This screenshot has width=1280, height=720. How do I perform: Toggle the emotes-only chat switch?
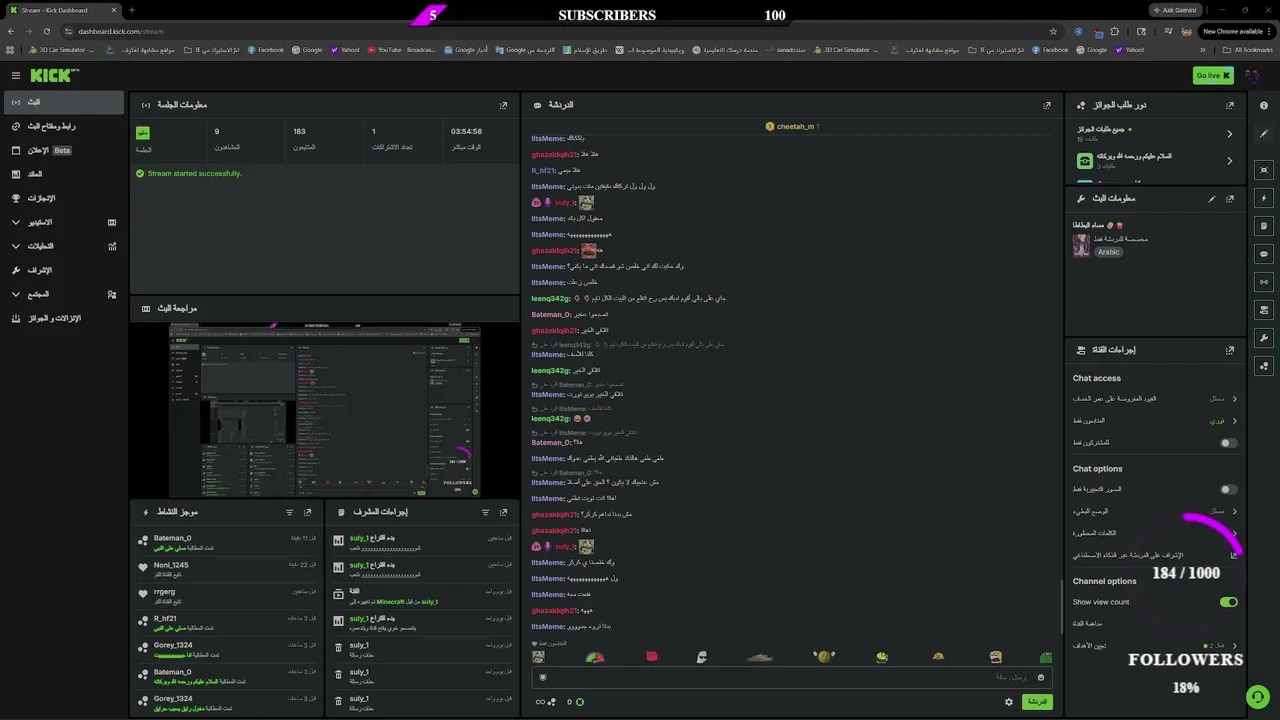(1228, 489)
